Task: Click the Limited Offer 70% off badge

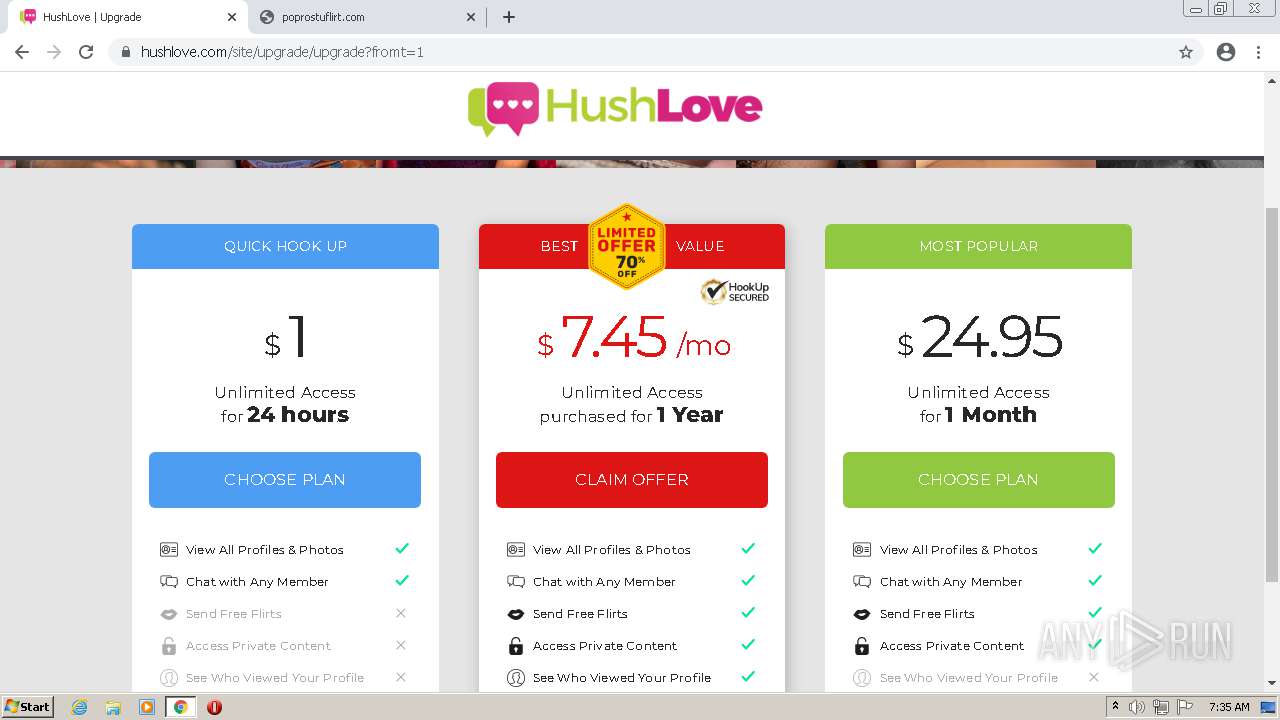Action: pyautogui.click(x=627, y=247)
